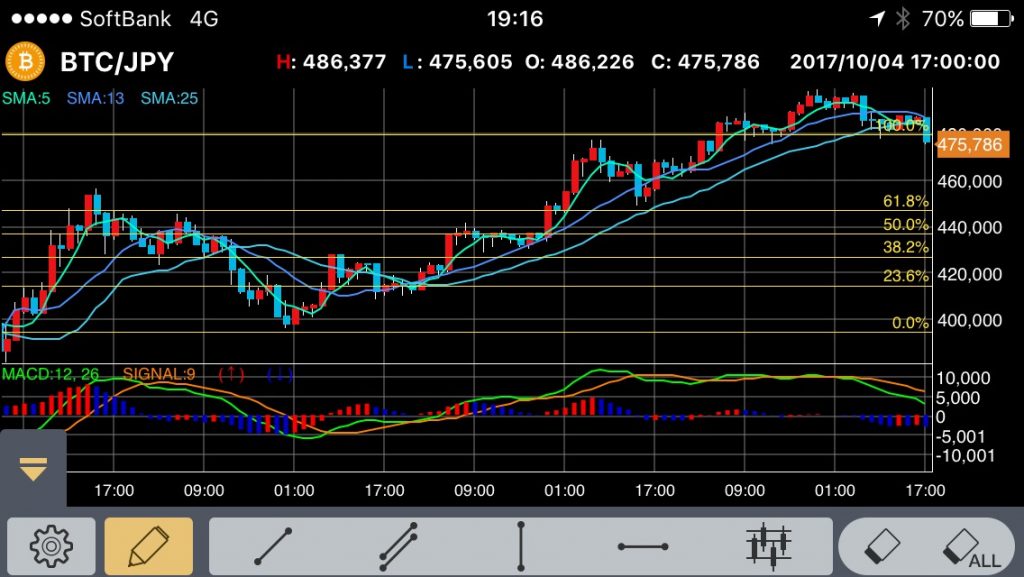Collapse the drawing toolbar with the down arrow

33,468
